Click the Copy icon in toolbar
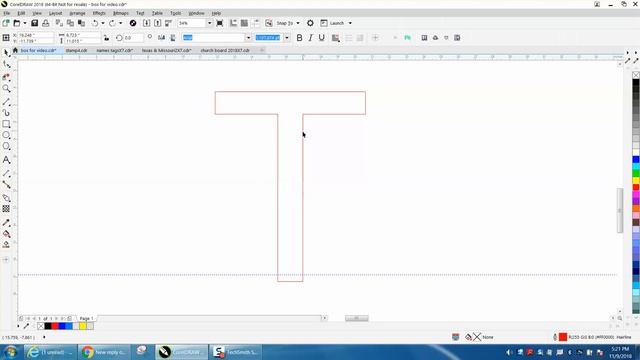The width and height of the screenshot is (640, 360). click(x=70, y=23)
